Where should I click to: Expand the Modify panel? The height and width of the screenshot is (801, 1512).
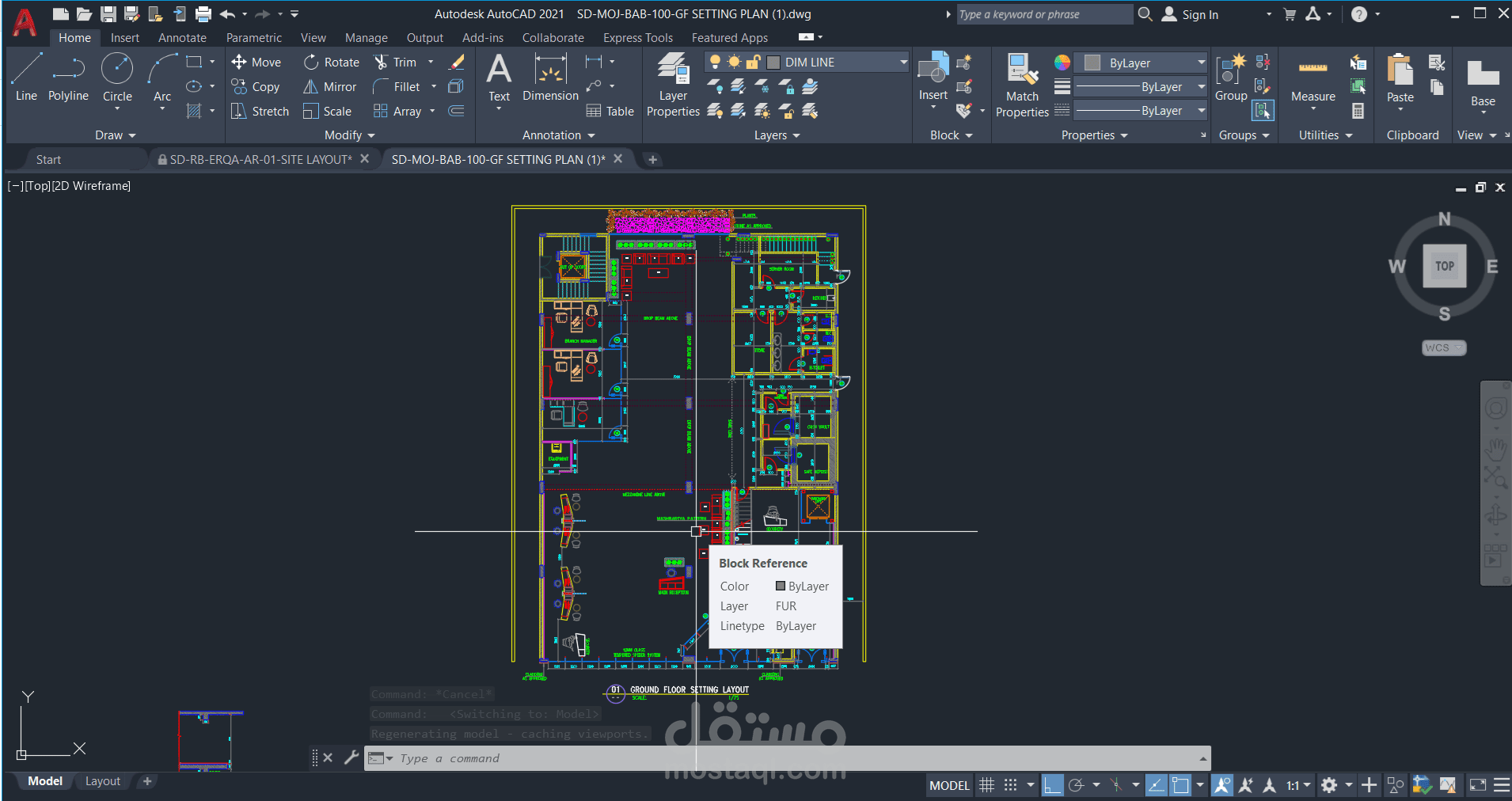click(349, 135)
